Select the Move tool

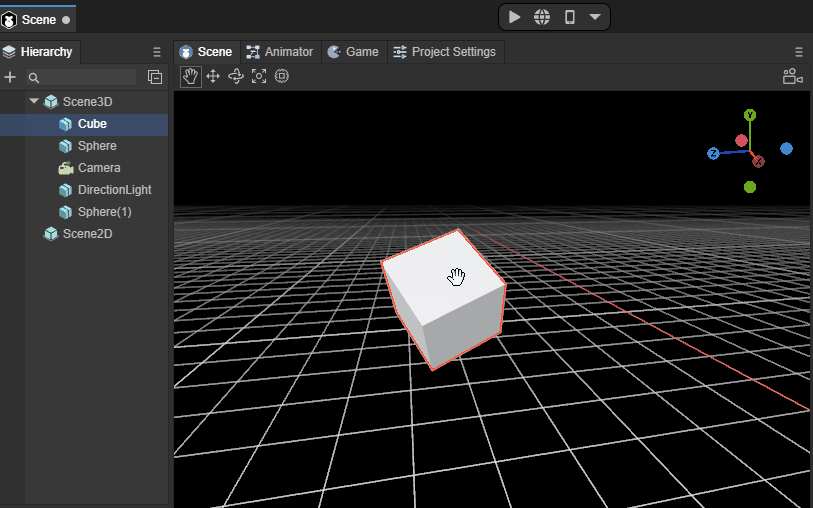pos(213,76)
